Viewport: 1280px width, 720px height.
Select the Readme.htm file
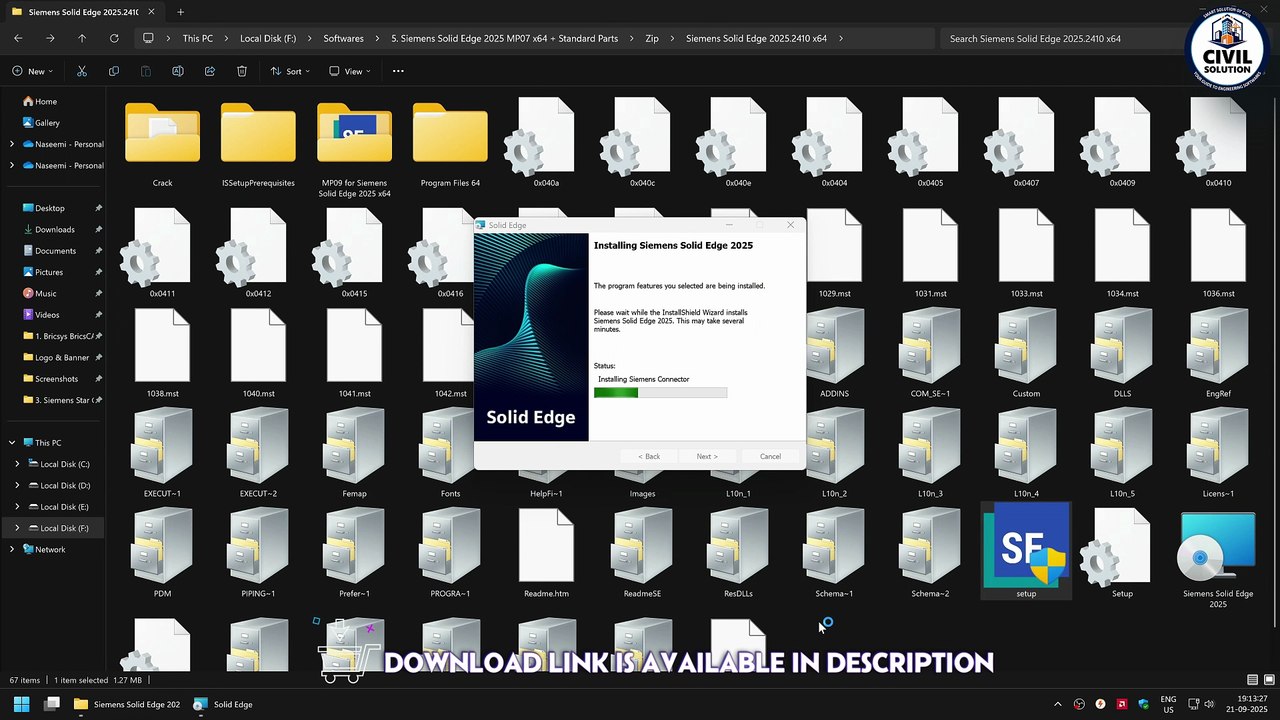pyautogui.click(x=546, y=552)
